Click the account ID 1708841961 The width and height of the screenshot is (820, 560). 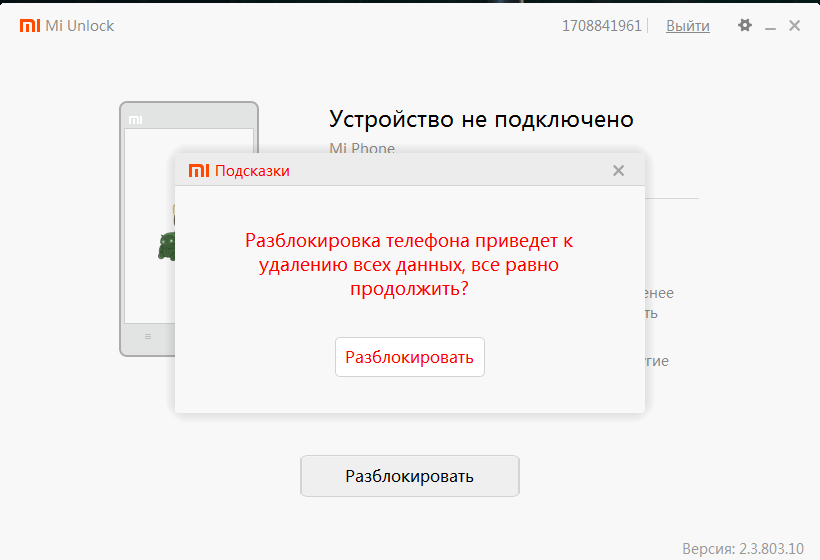(x=601, y=26)
